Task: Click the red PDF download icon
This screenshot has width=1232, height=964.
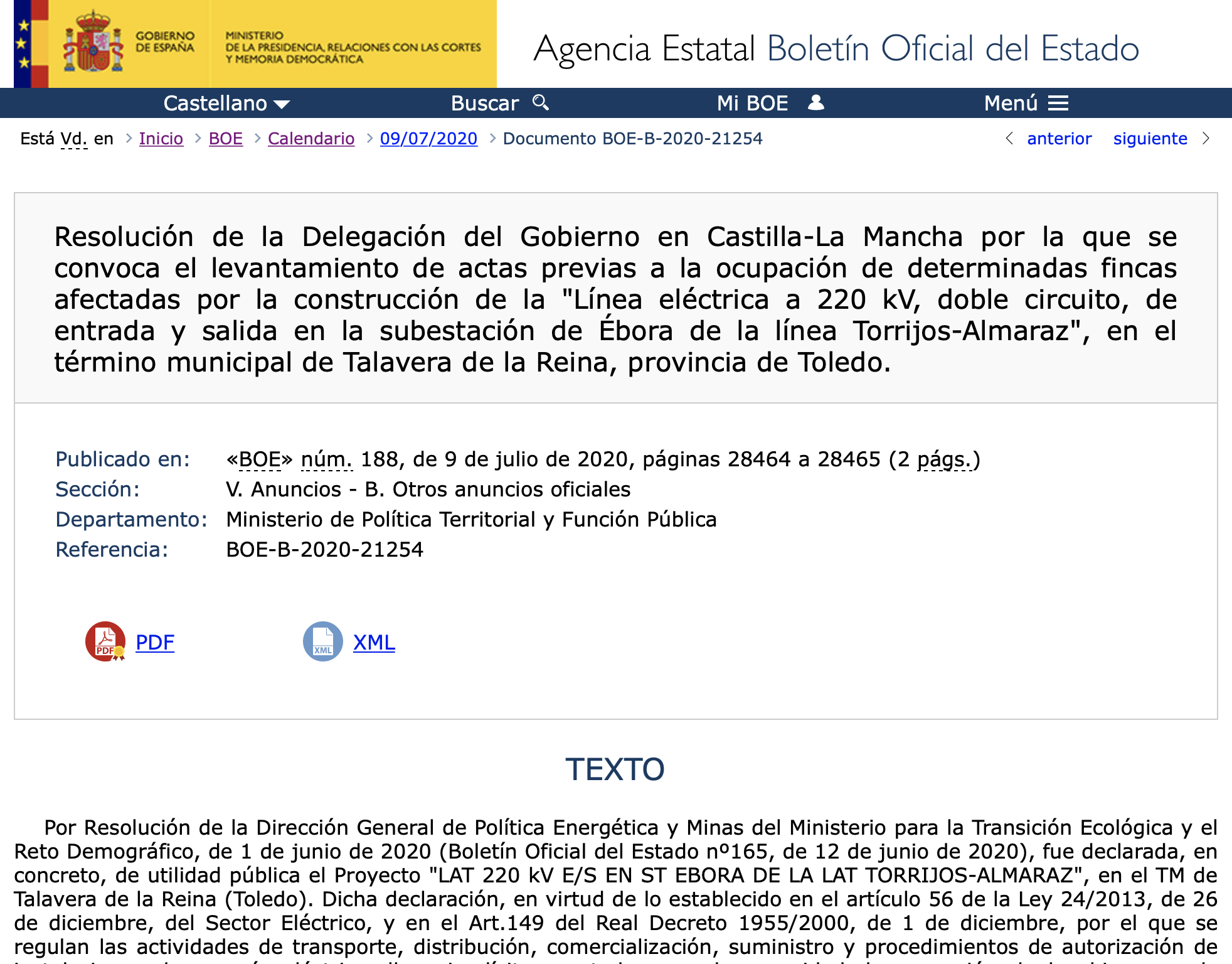Action: pos(105,641)
